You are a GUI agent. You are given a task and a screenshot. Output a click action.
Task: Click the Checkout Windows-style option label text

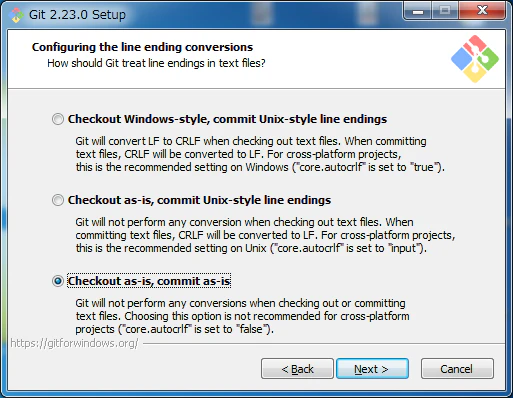[227, 119]
